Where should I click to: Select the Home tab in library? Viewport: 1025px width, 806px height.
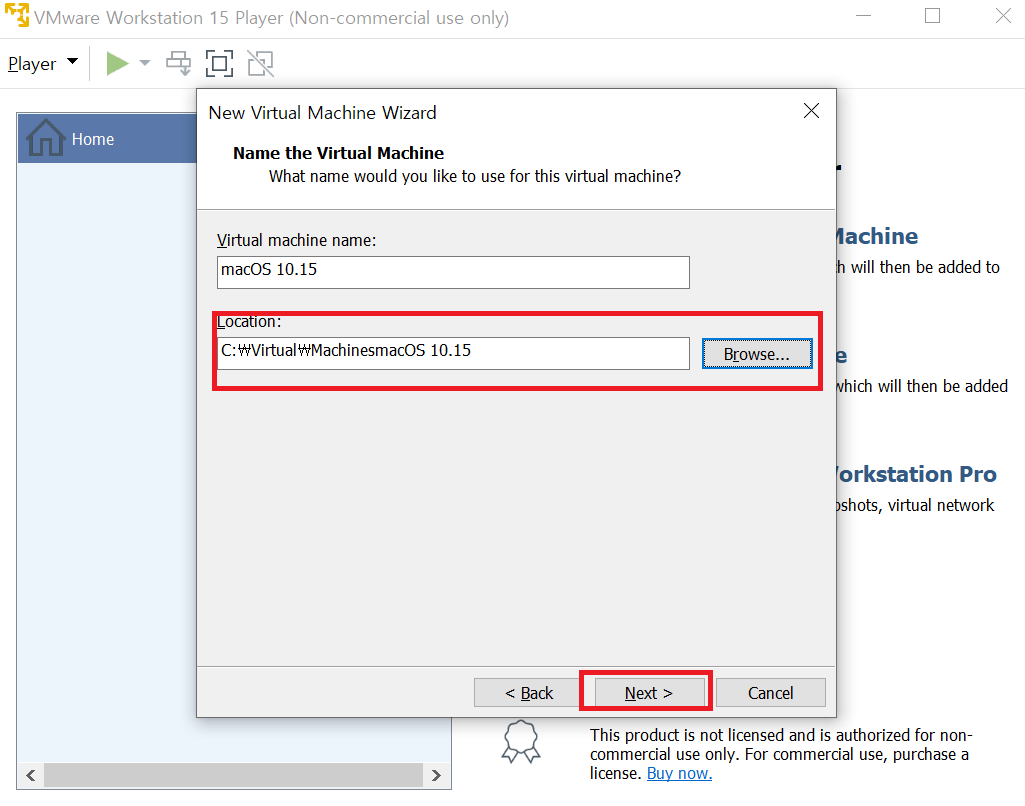93,139
